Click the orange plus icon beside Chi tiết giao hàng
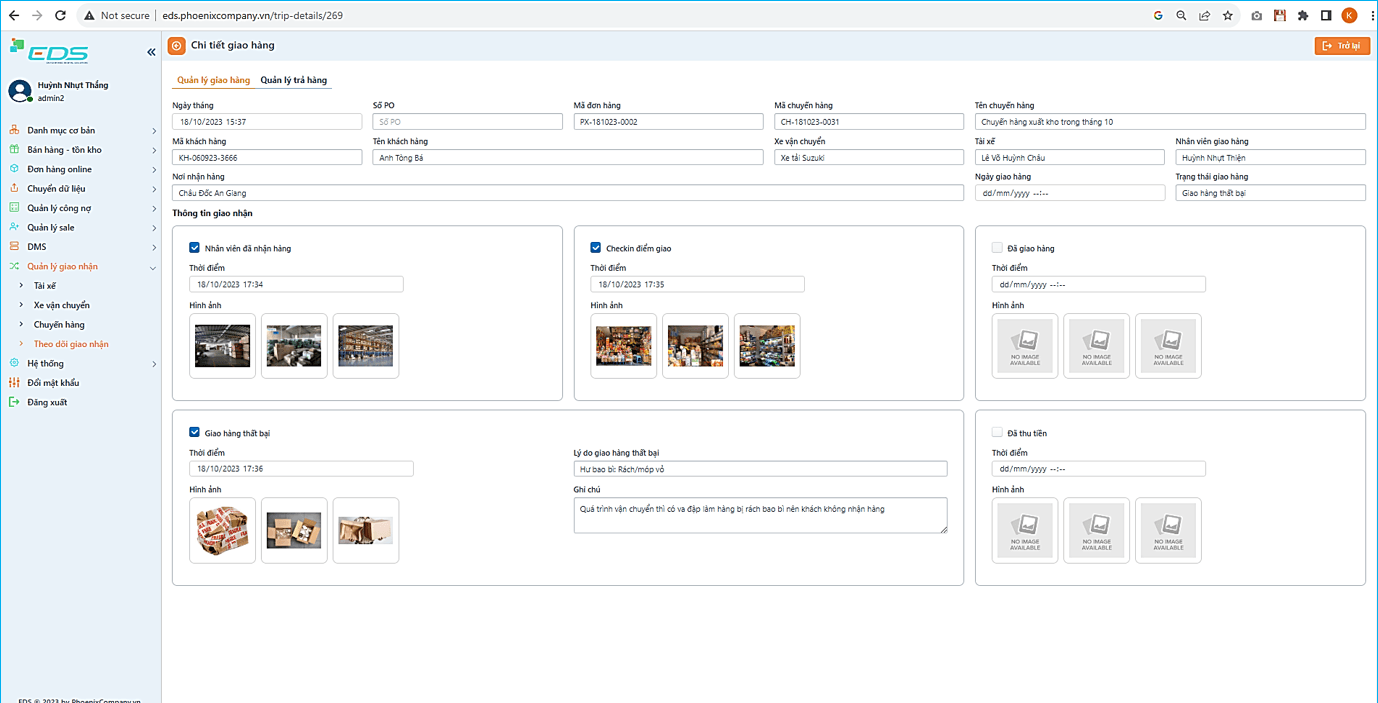The image size is (1378, 703). click(177, 45)
